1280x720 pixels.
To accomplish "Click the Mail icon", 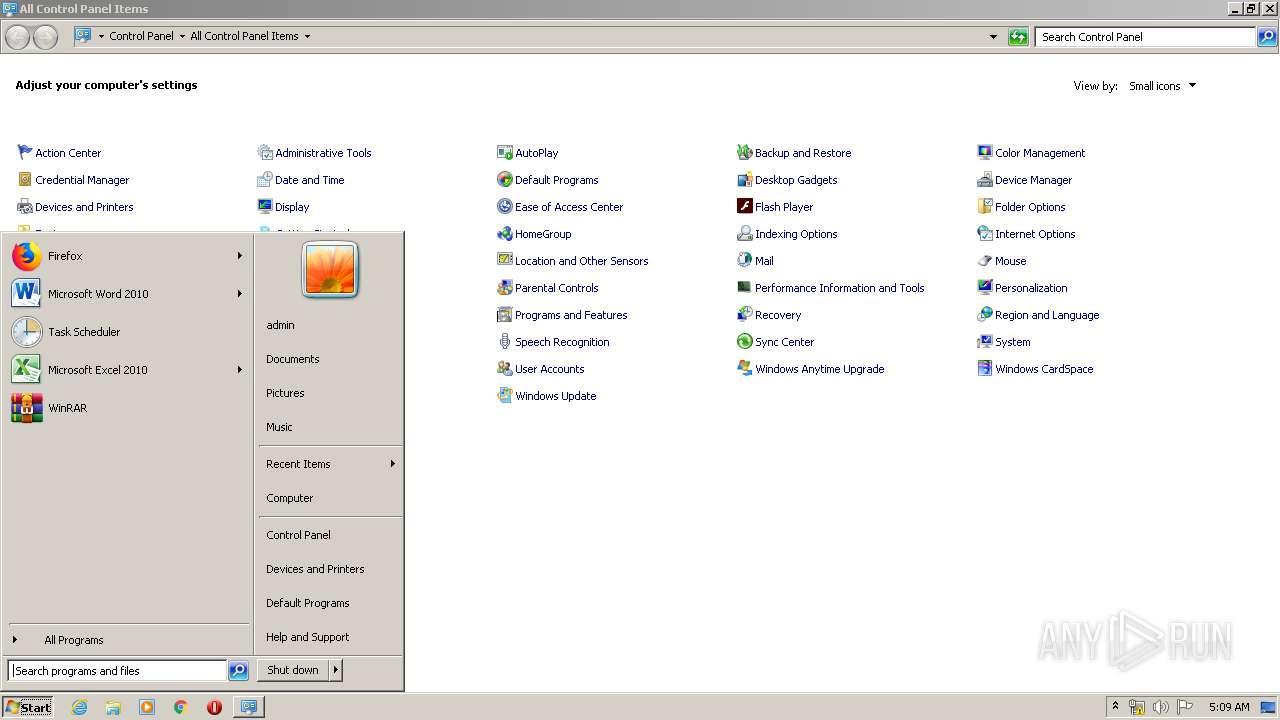I will [x=745, y=261].
